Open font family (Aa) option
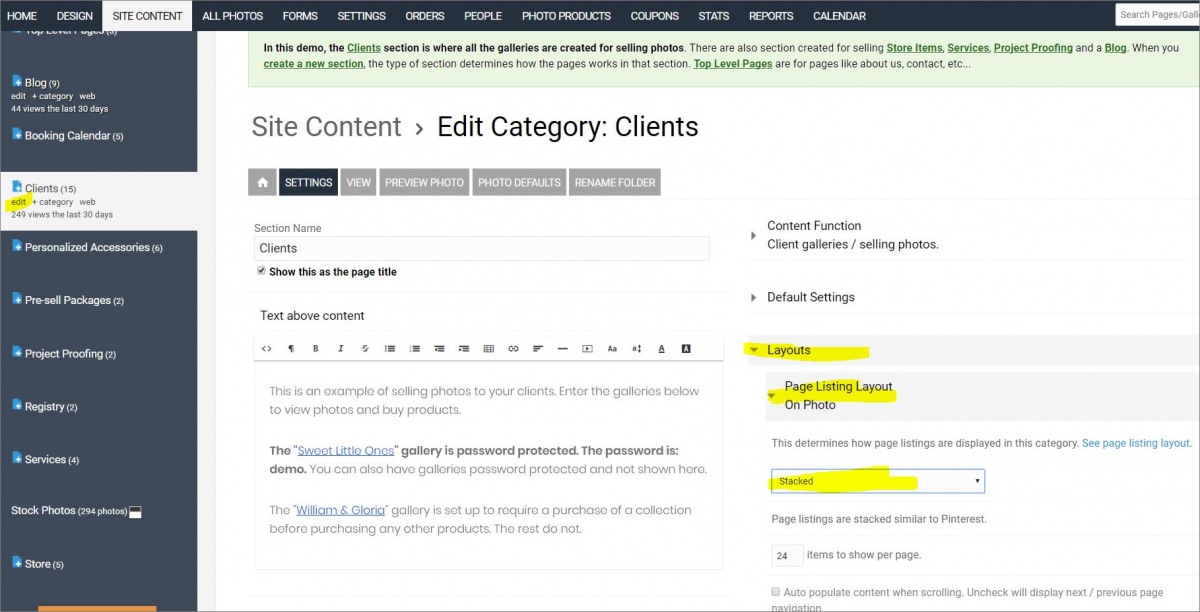The height and width of the screenshot is (612, 1200). pyautogui.click(x=613, y=349)
